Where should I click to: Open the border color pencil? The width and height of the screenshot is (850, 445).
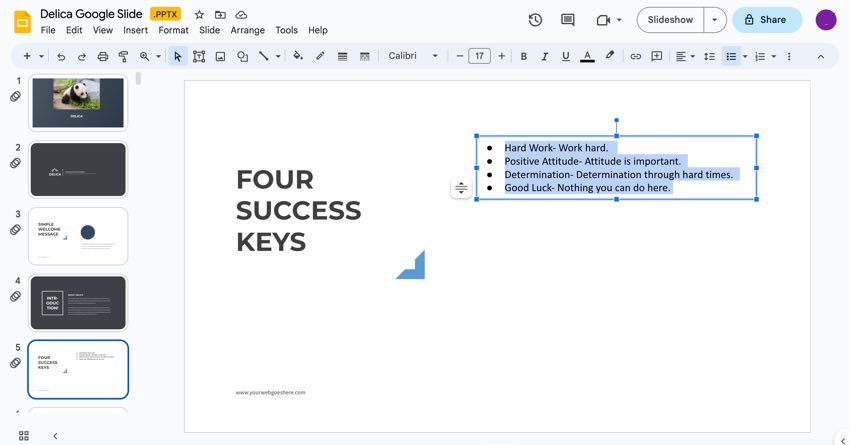pos(320,56)
